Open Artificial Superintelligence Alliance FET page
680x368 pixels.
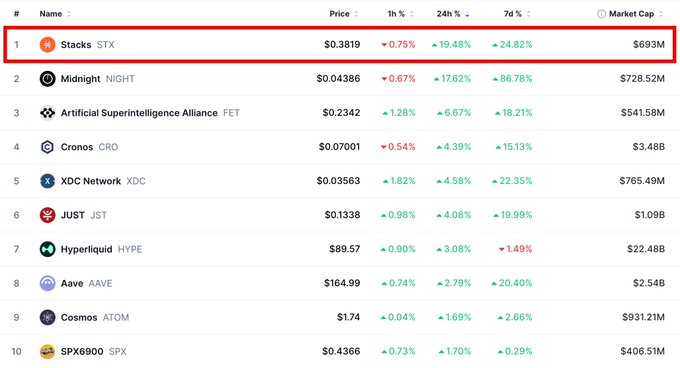pyautogui.click(x=150, y=113)
